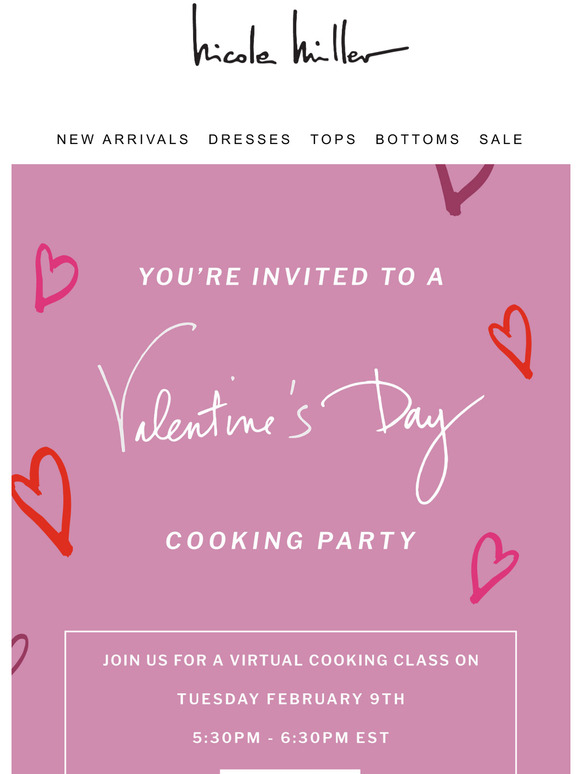
Task: Click the pink heart near Cooking Party
Action: pyautogui.click(x=493, y=568)
